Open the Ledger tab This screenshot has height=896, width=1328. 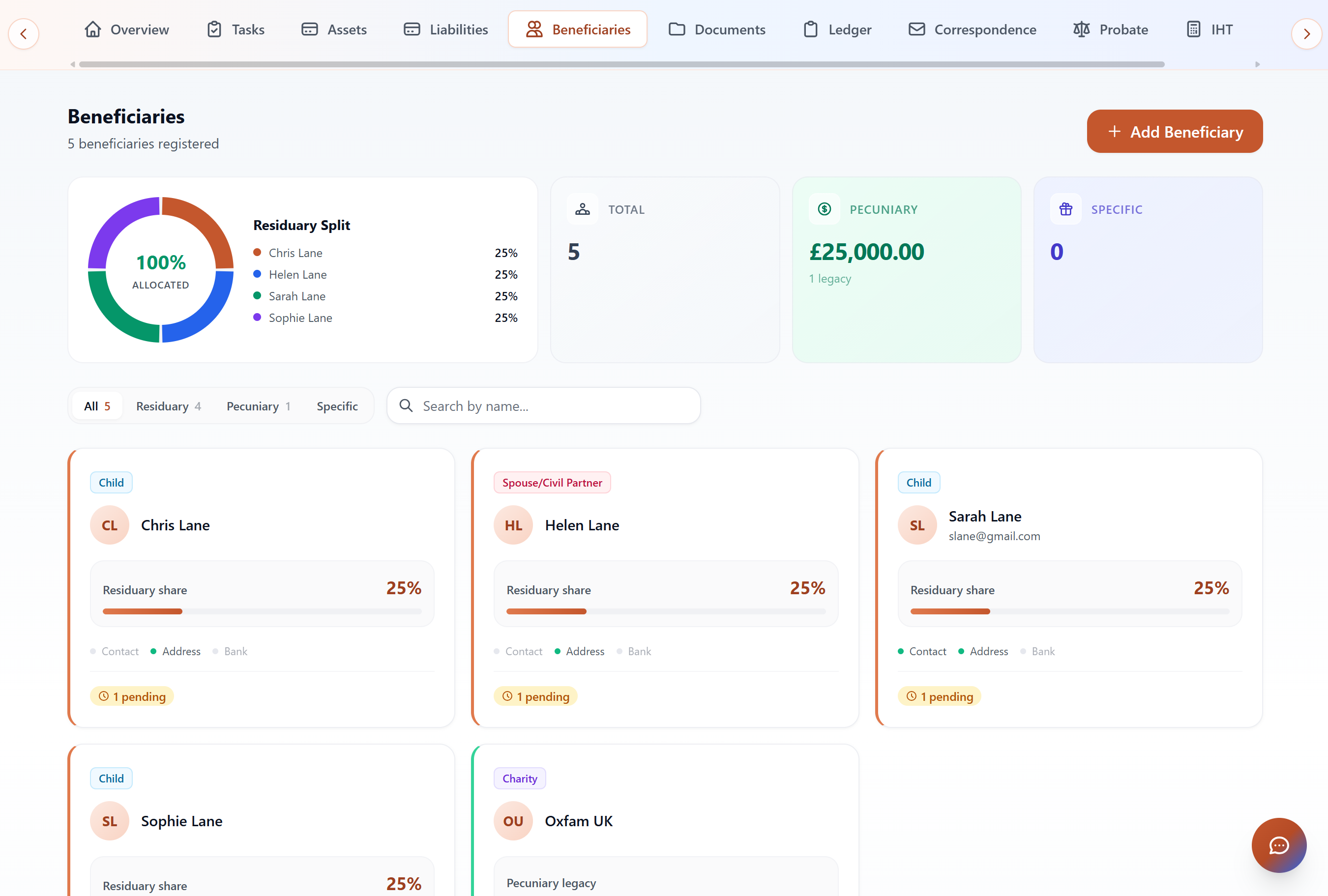tap(837, 29)
